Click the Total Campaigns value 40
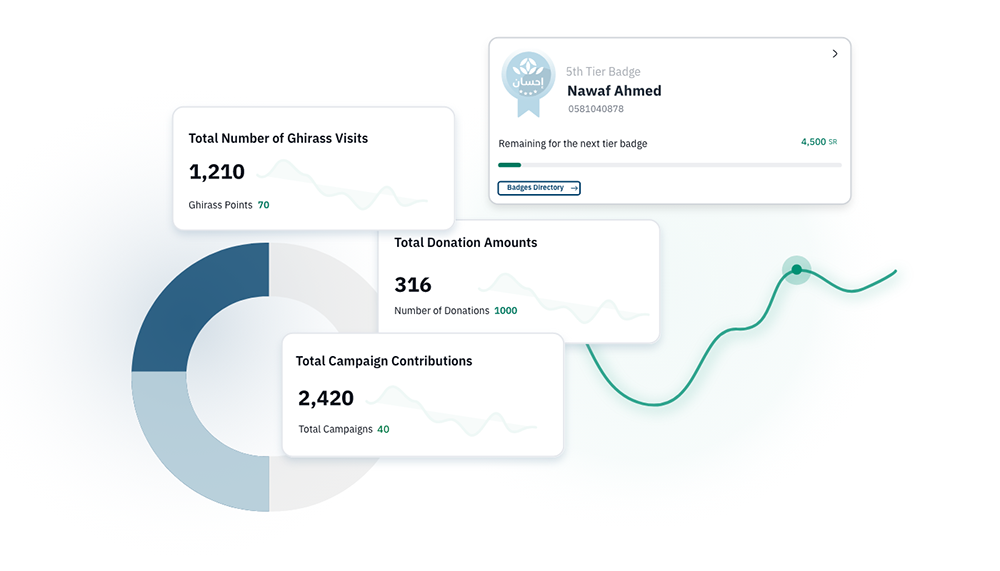Viewport: 1000px width, 571px height. point(383,429)
